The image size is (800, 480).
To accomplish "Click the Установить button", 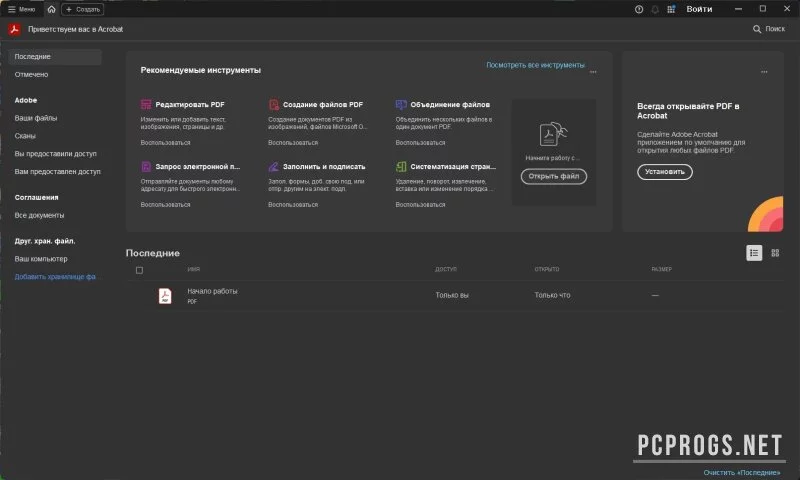I will click(664, 172).
